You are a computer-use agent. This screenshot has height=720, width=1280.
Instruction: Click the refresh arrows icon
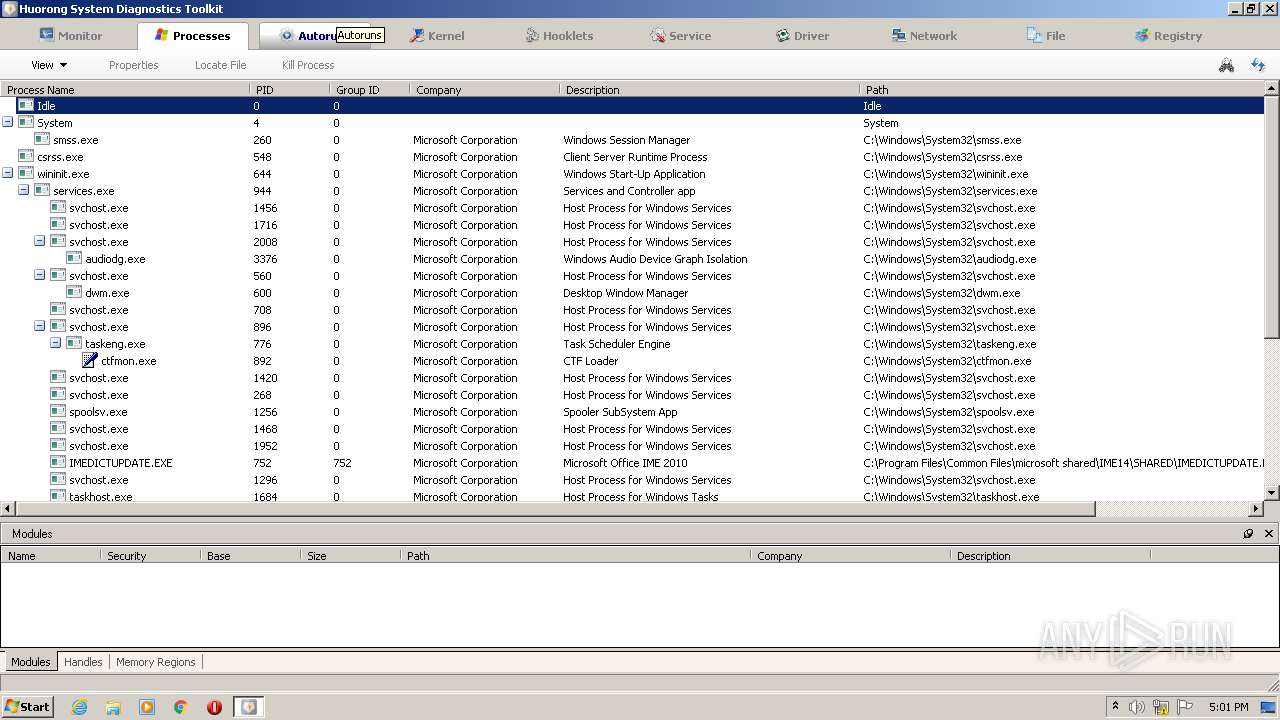coord(1258,65)
